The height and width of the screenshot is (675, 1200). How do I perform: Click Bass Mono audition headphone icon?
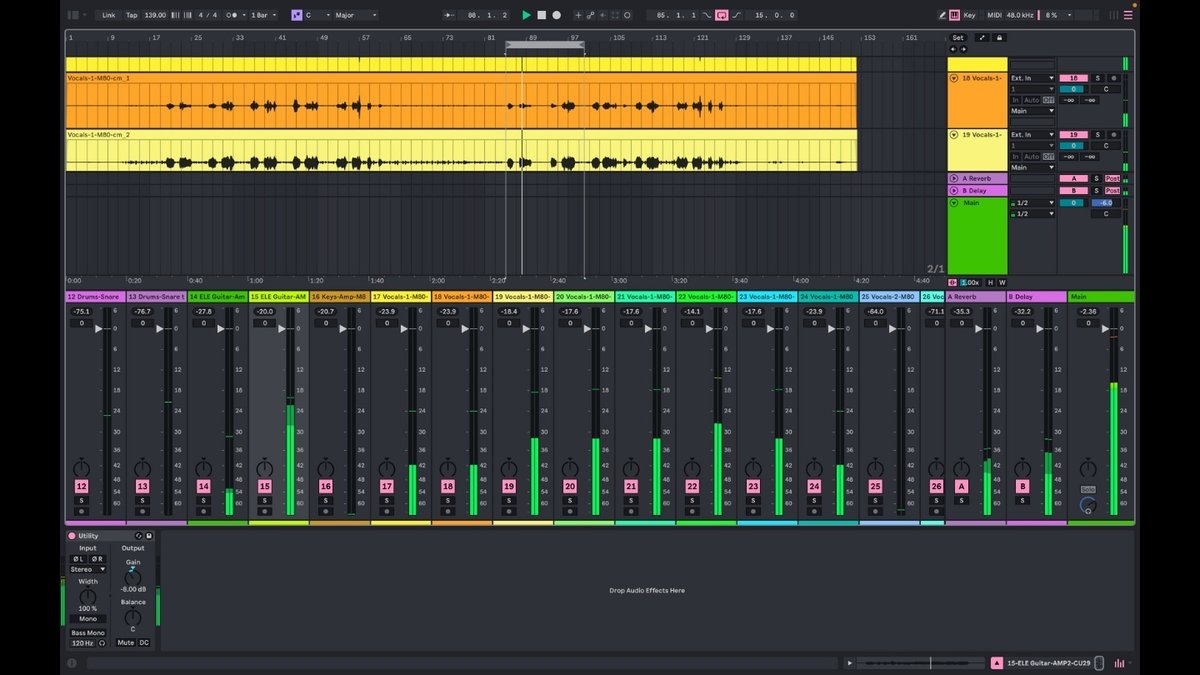point(101,643)
